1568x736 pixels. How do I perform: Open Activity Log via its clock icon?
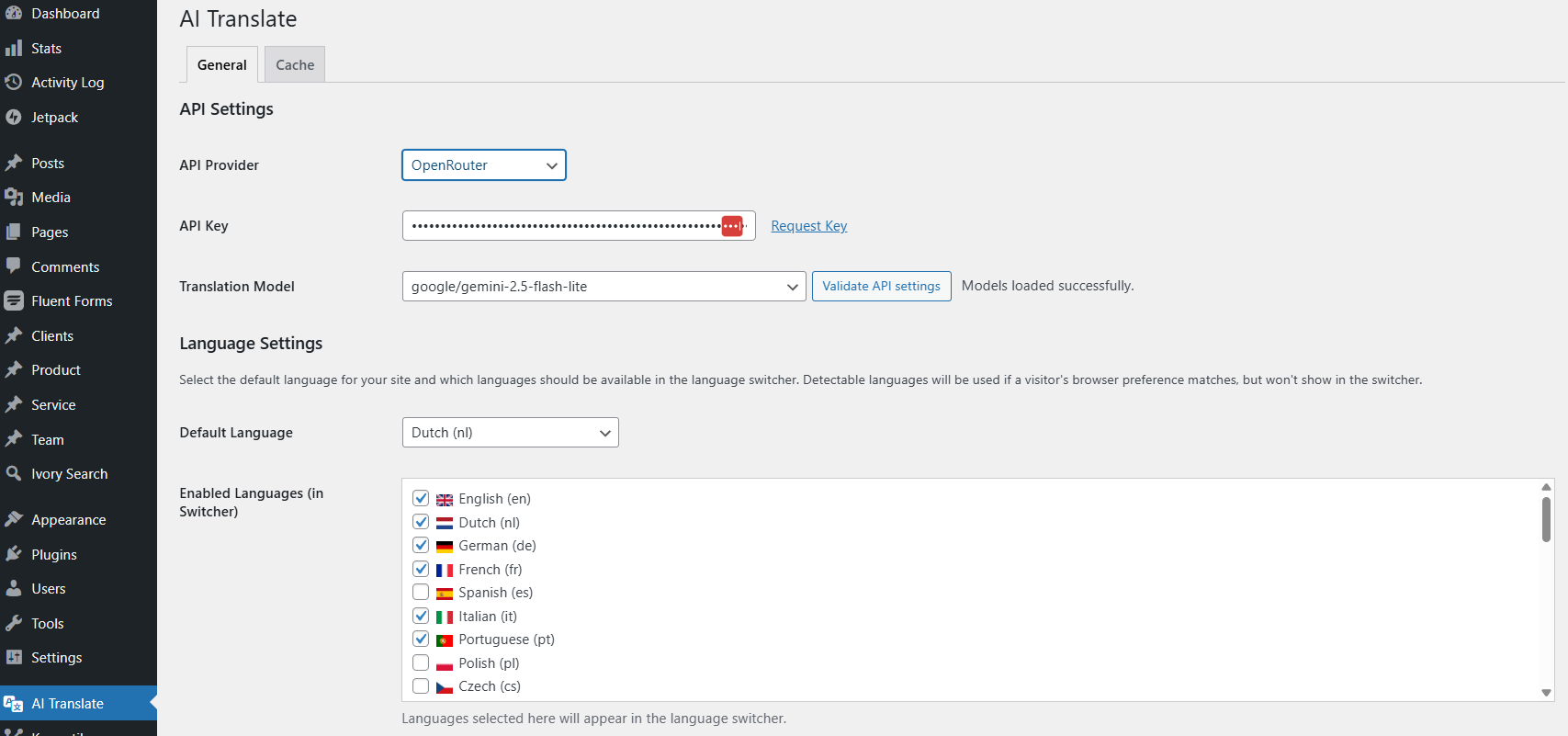pos(14,82)
